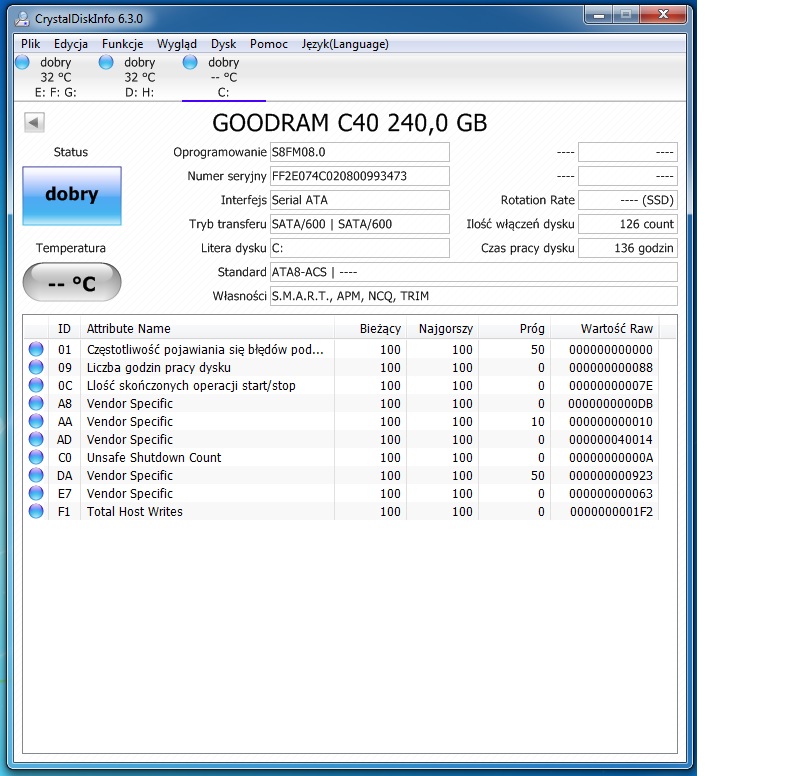Minimize the CrystalDiskInfo window
This screenshot has width=800, height=776.
[598, 15]
